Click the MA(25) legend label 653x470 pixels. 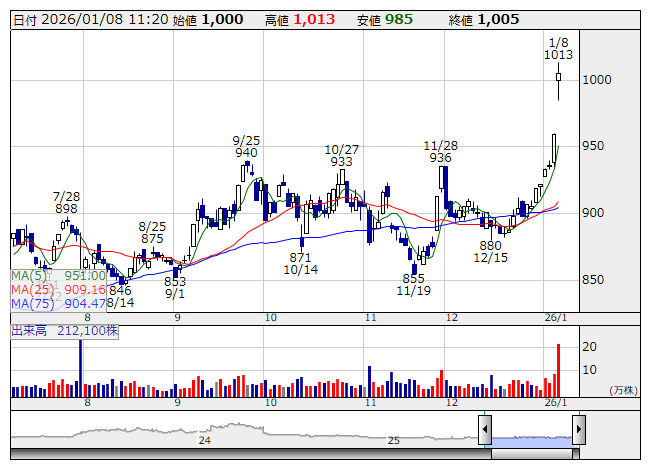click(x=32, y=289)
